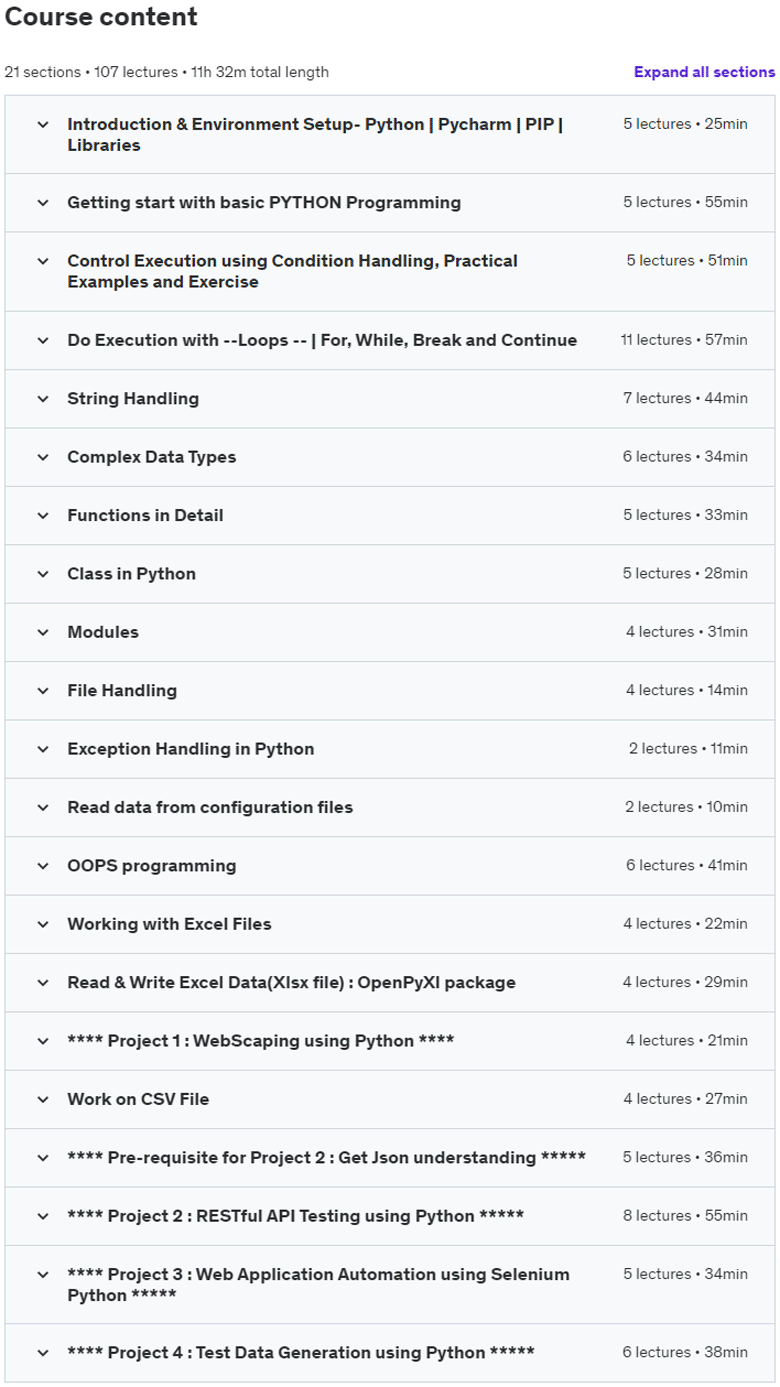
Task: Expand chevron next to Do Execution with Loops
Action: point(42,340)
